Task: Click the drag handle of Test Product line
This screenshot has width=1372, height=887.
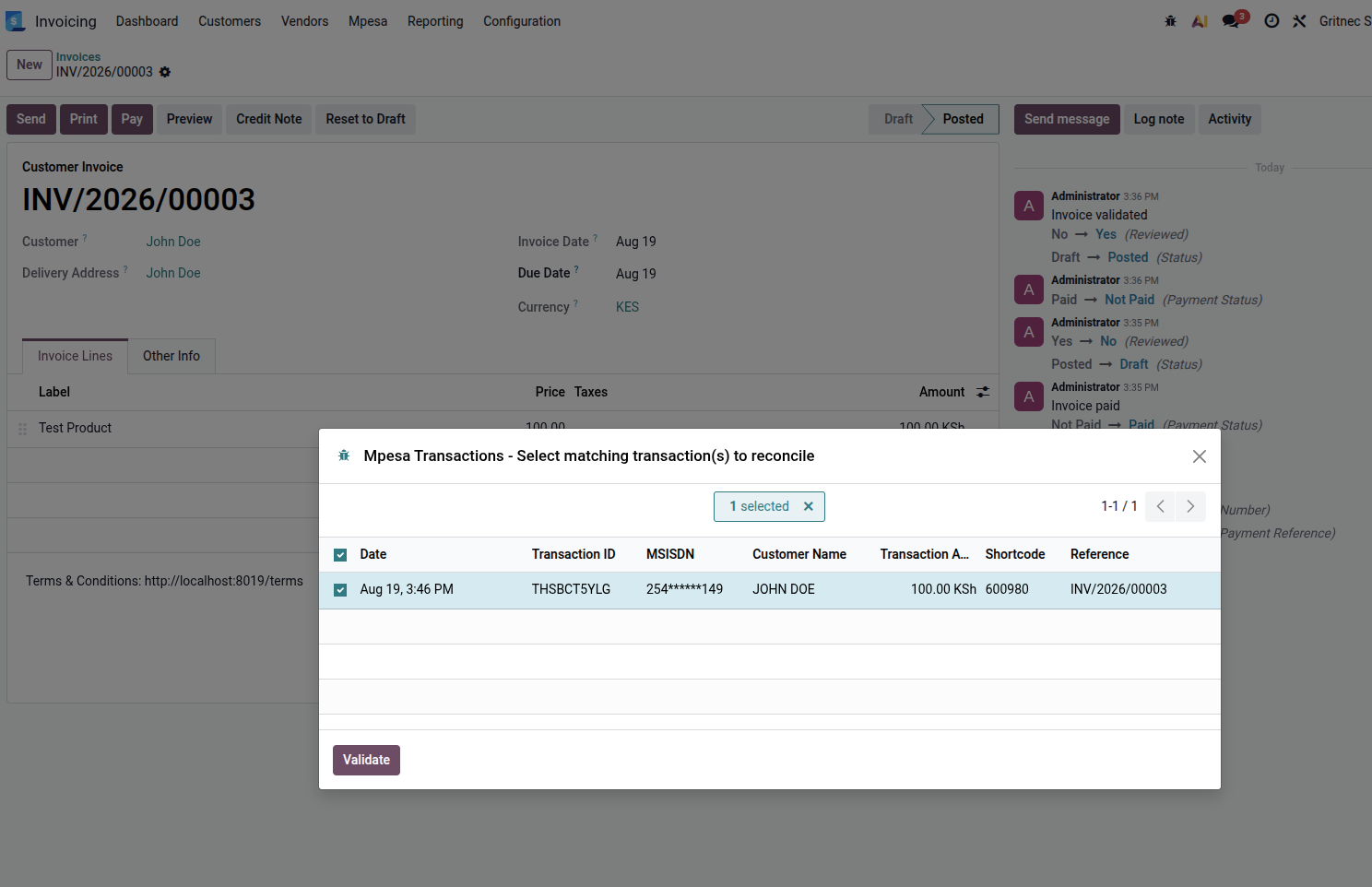Action: 22,429
